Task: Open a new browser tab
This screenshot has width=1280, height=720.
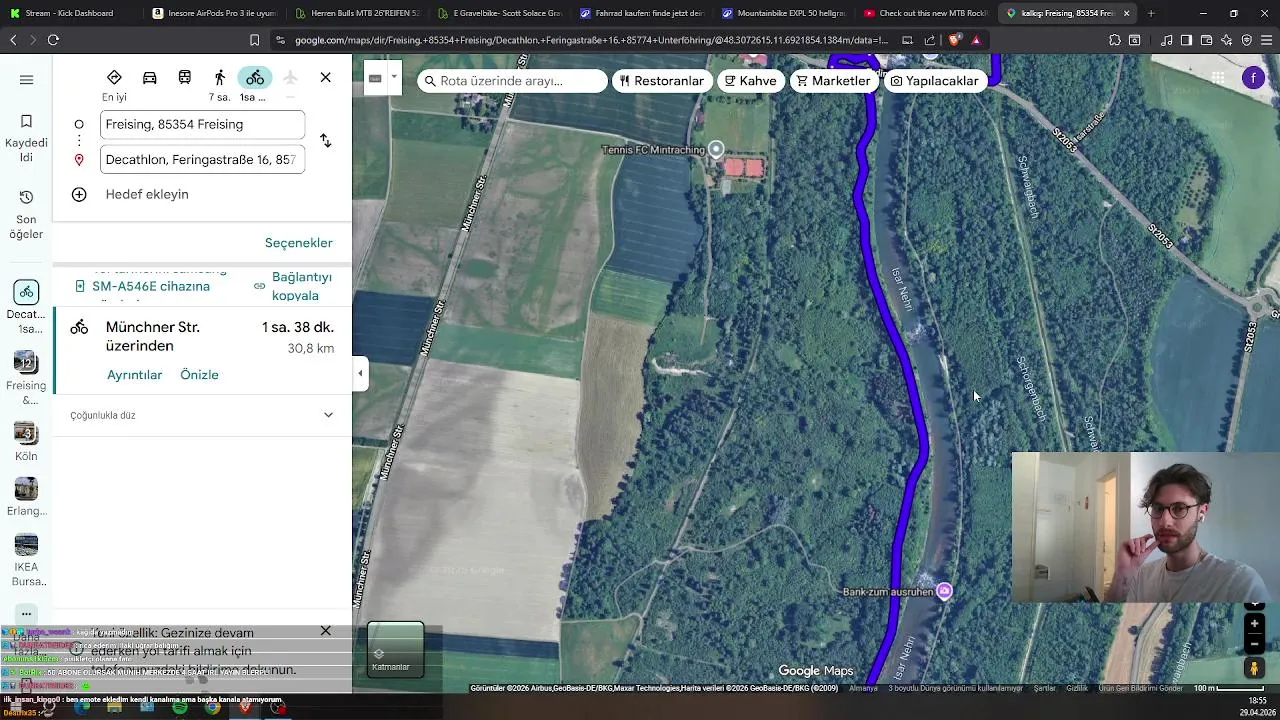Action: 1151,13
